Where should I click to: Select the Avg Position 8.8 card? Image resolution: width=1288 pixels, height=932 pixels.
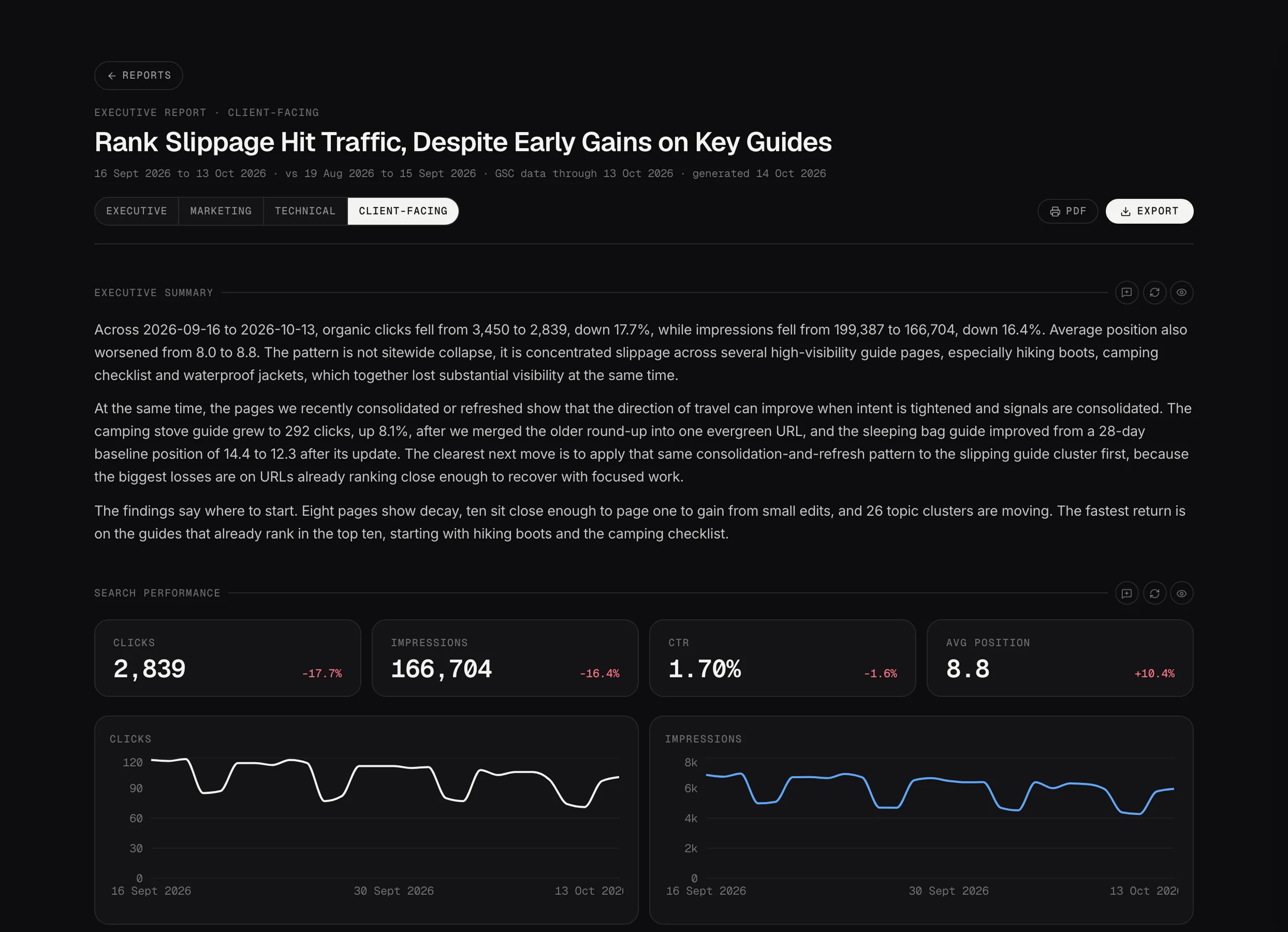point(1060,658)
